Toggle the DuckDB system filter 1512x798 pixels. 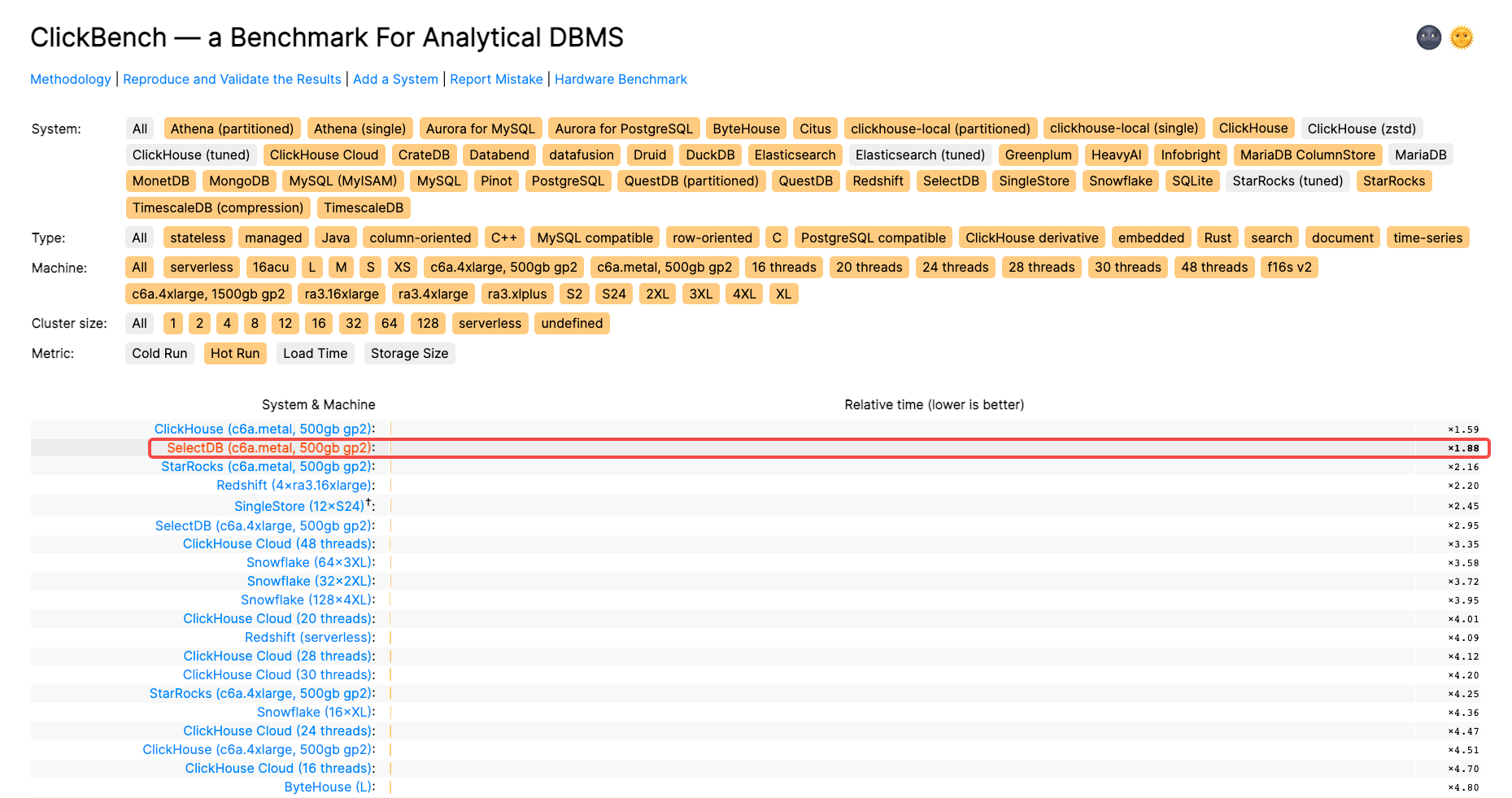coord(710,155)
